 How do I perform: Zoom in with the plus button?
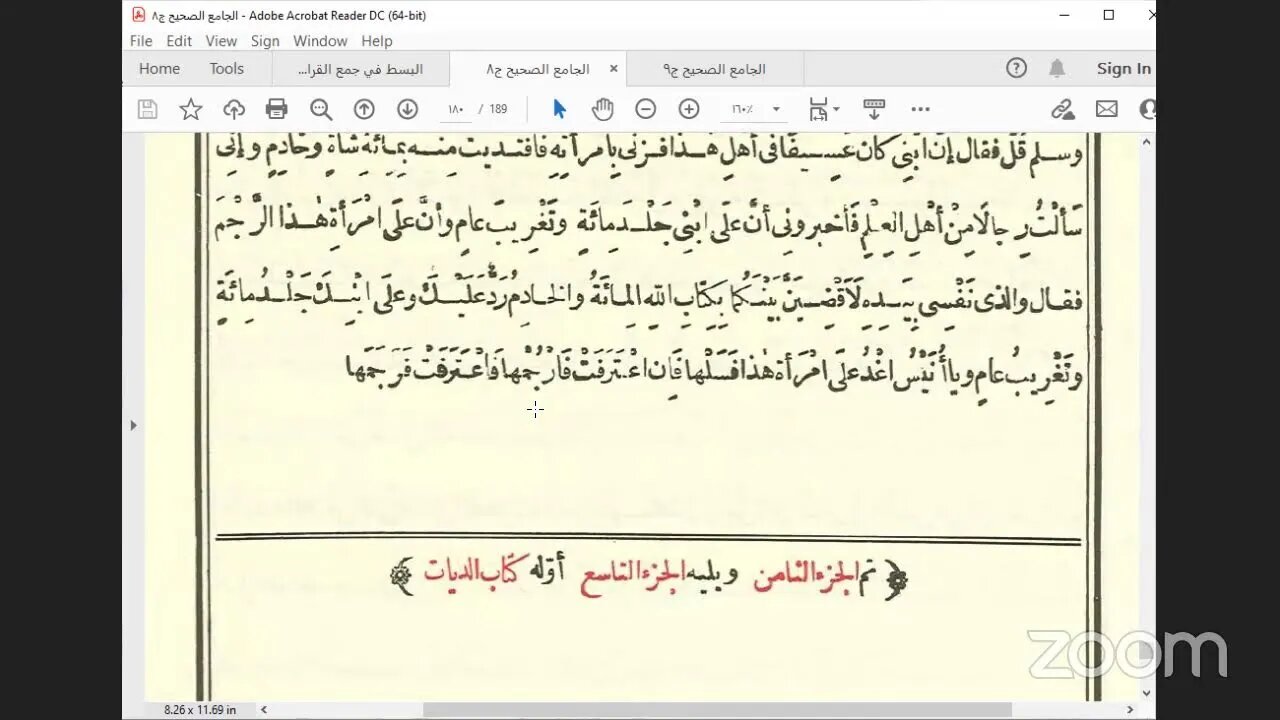click(689, 109)
